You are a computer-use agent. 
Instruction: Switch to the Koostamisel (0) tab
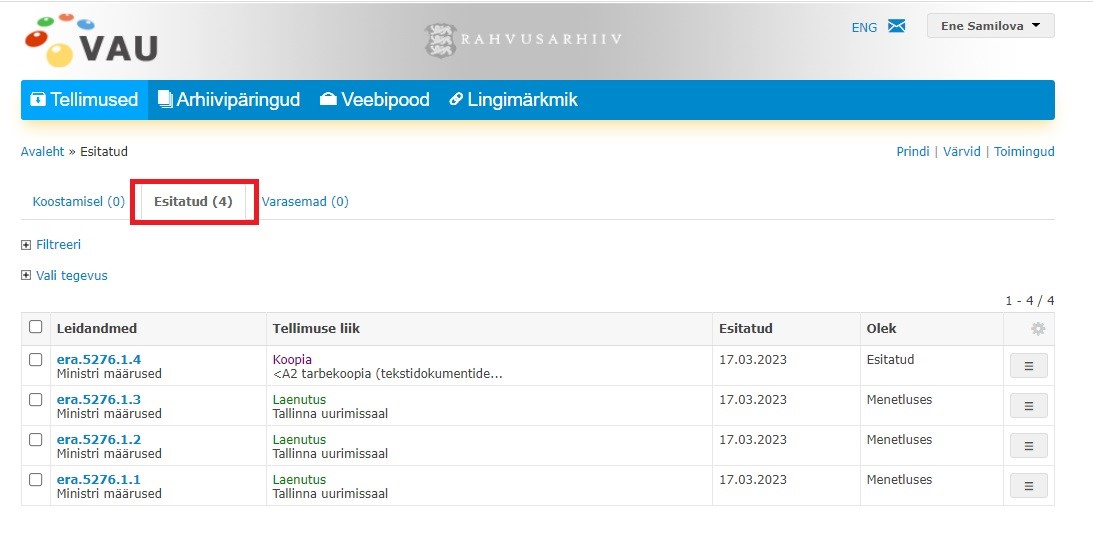tap(78, 201)
